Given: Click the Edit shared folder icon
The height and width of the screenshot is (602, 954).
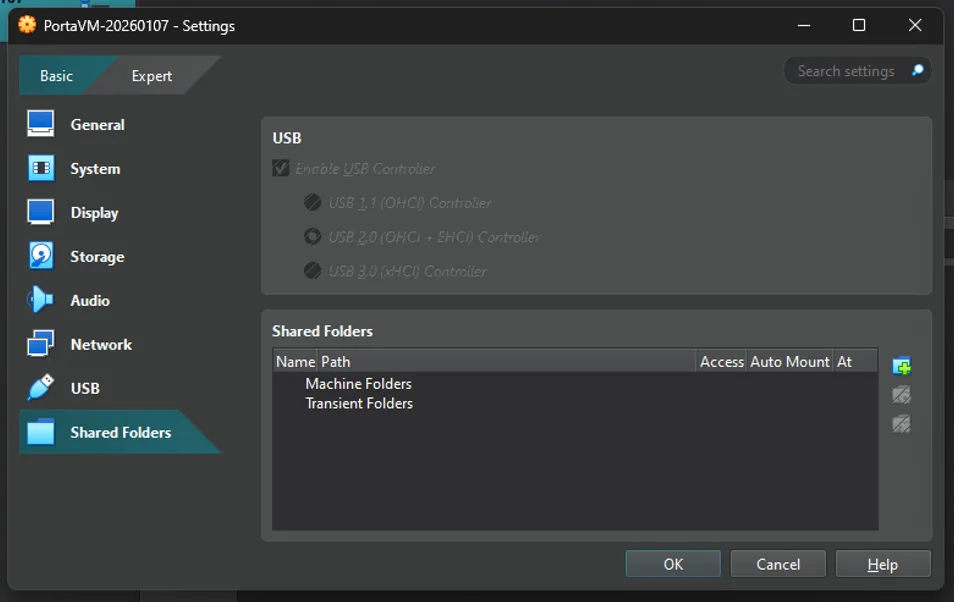Looking at the screenshot, I should (901, 394).
